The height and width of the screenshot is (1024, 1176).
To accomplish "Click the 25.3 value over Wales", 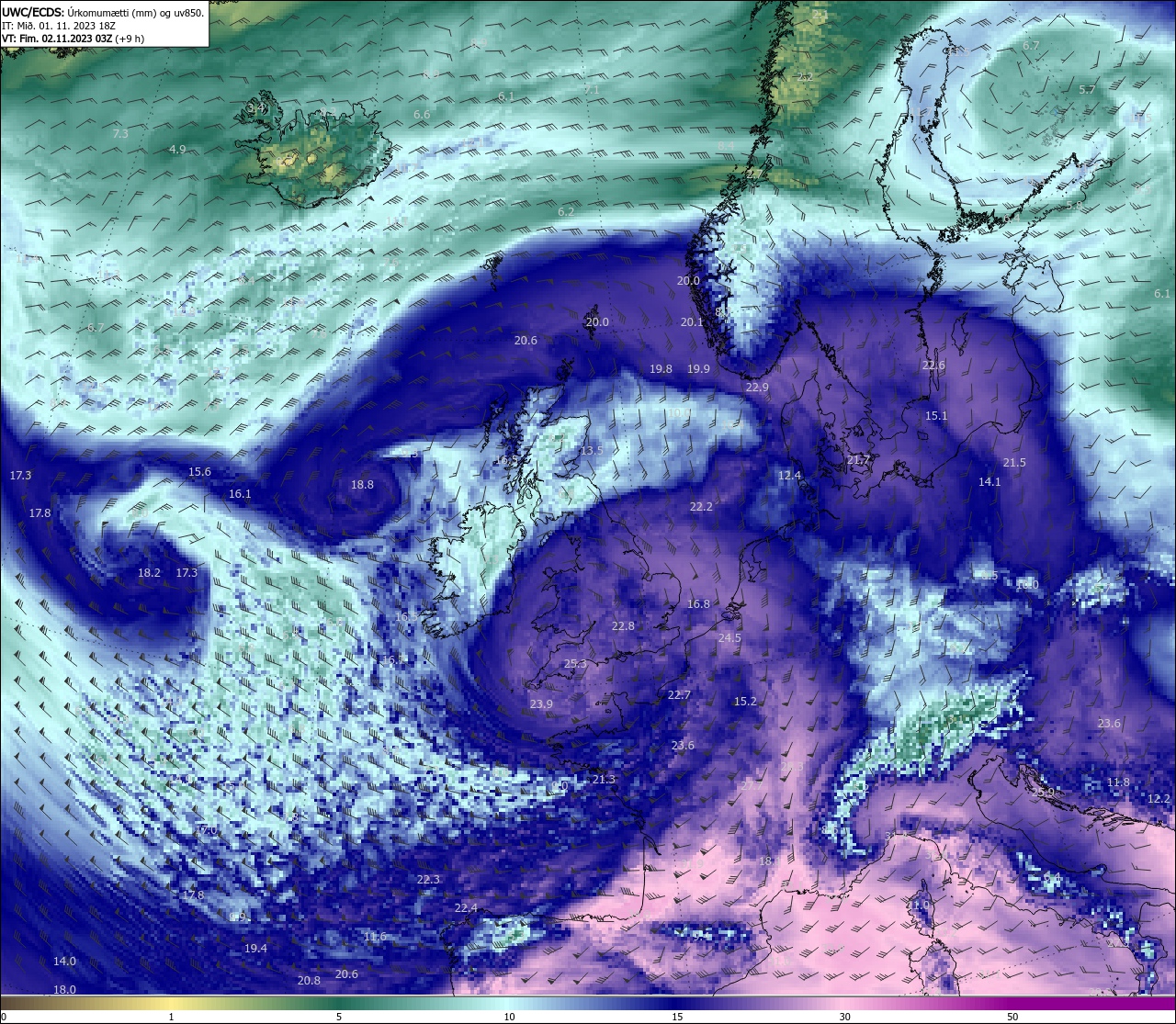I will 575,663.
